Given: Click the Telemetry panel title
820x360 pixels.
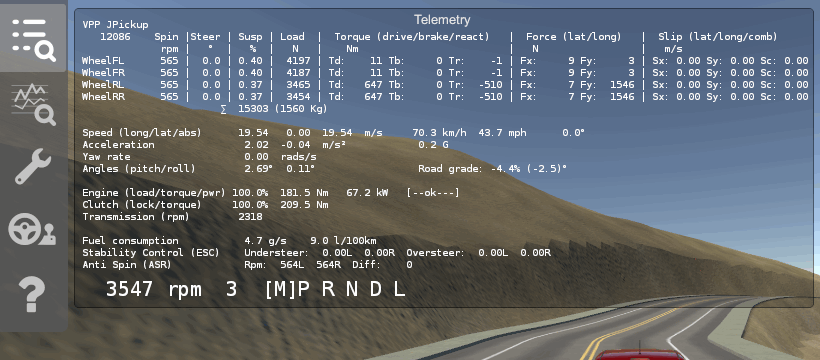Looking at the screenshot, I should pyautogui.click(x=442, y=20).
